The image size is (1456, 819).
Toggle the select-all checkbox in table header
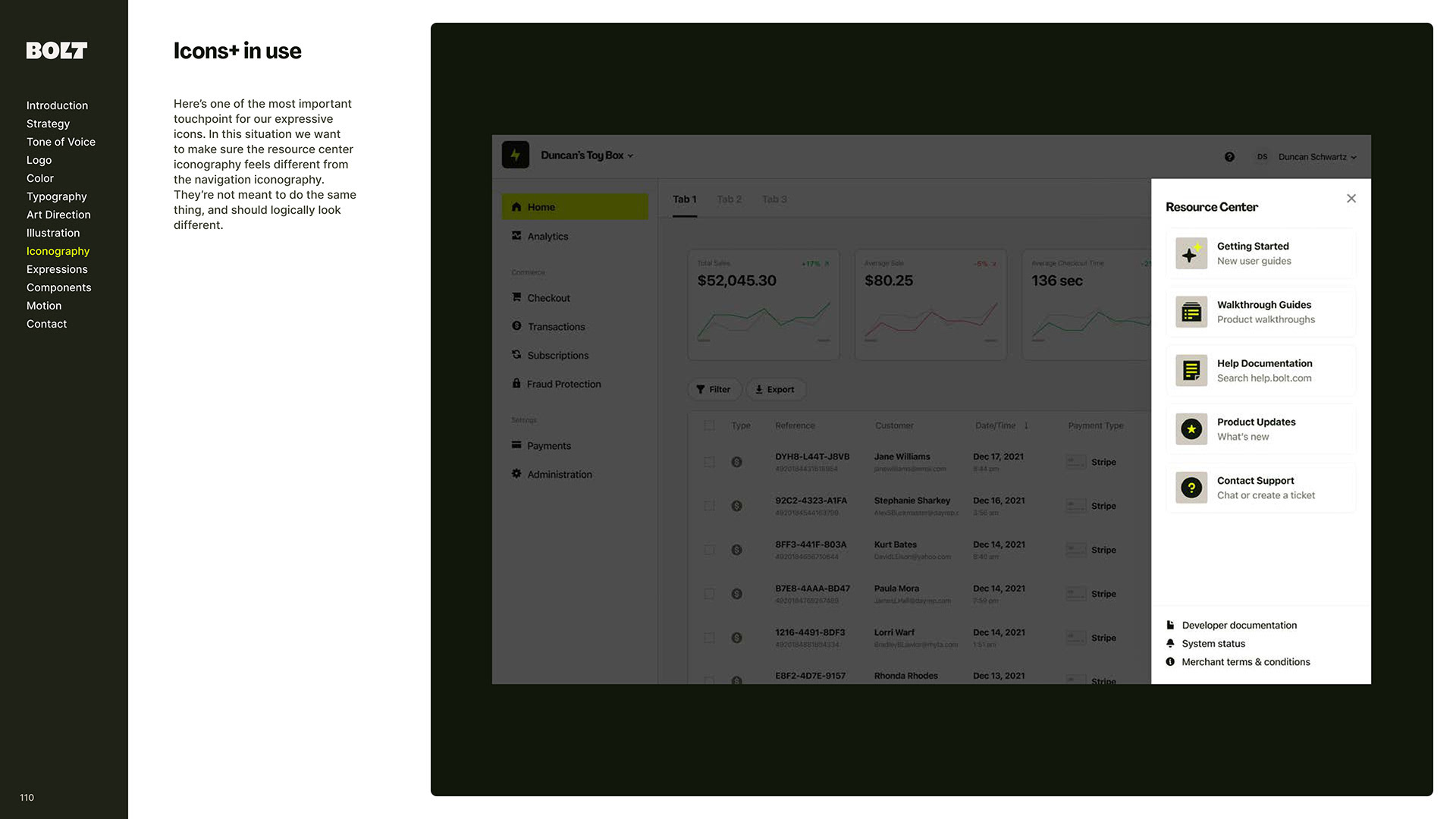pos(709,425)
